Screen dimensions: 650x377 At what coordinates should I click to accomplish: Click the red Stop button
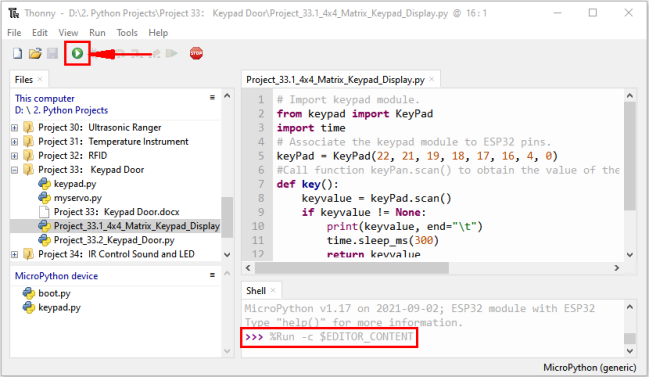[x=196, y=54]
